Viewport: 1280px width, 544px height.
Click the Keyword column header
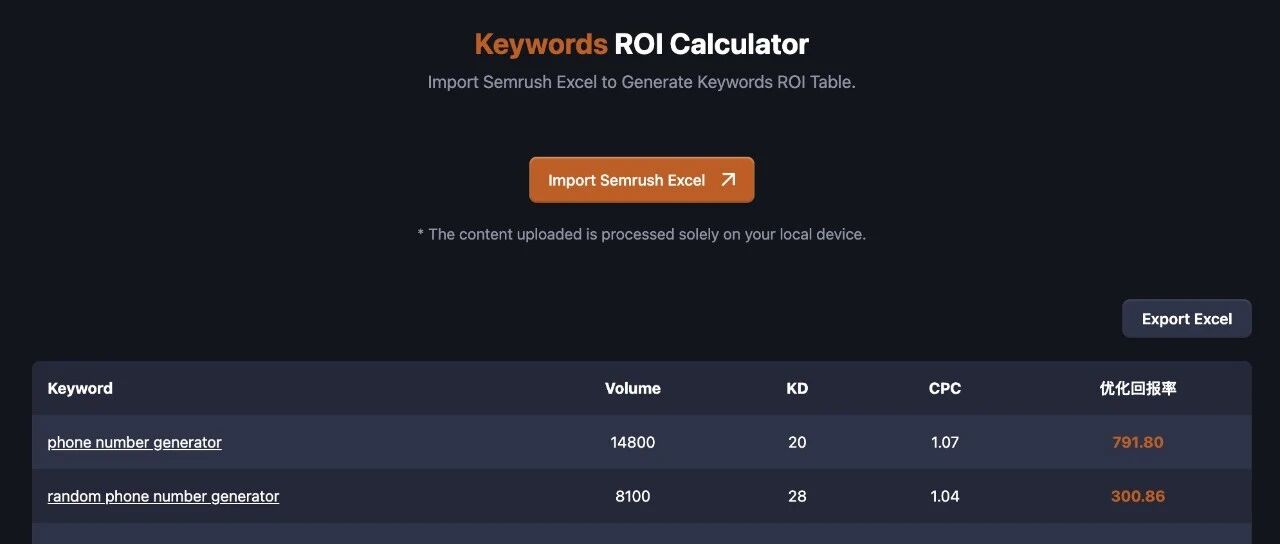coord(80,388)
